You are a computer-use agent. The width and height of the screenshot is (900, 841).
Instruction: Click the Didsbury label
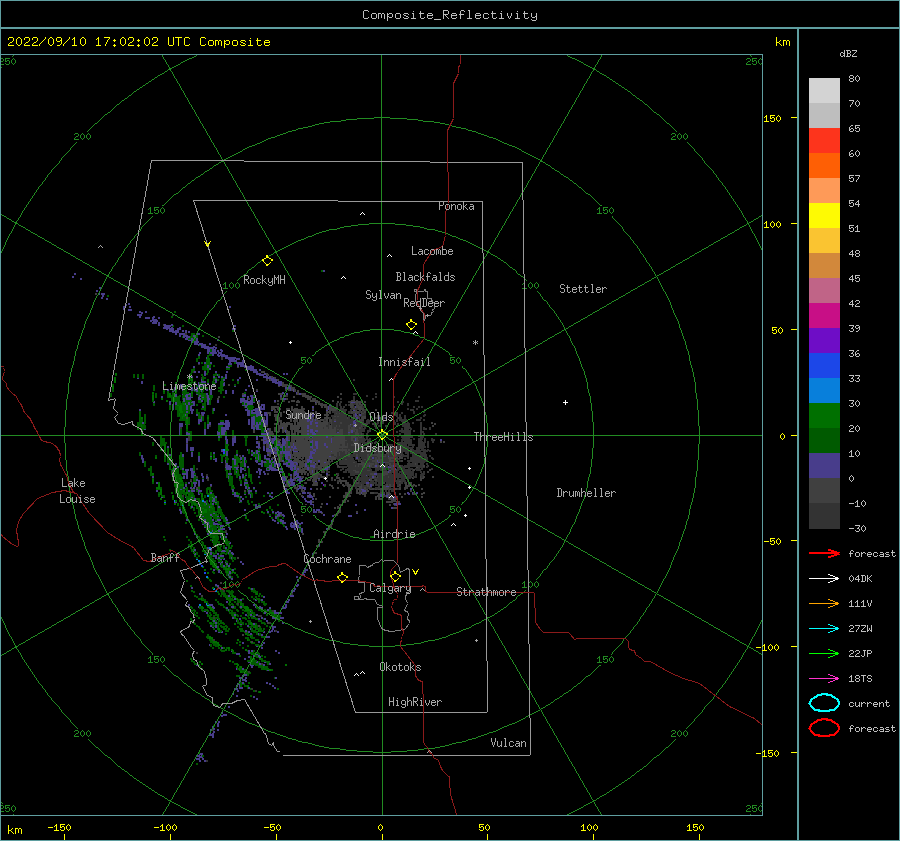pyautogui.click(x=377, y=448)
